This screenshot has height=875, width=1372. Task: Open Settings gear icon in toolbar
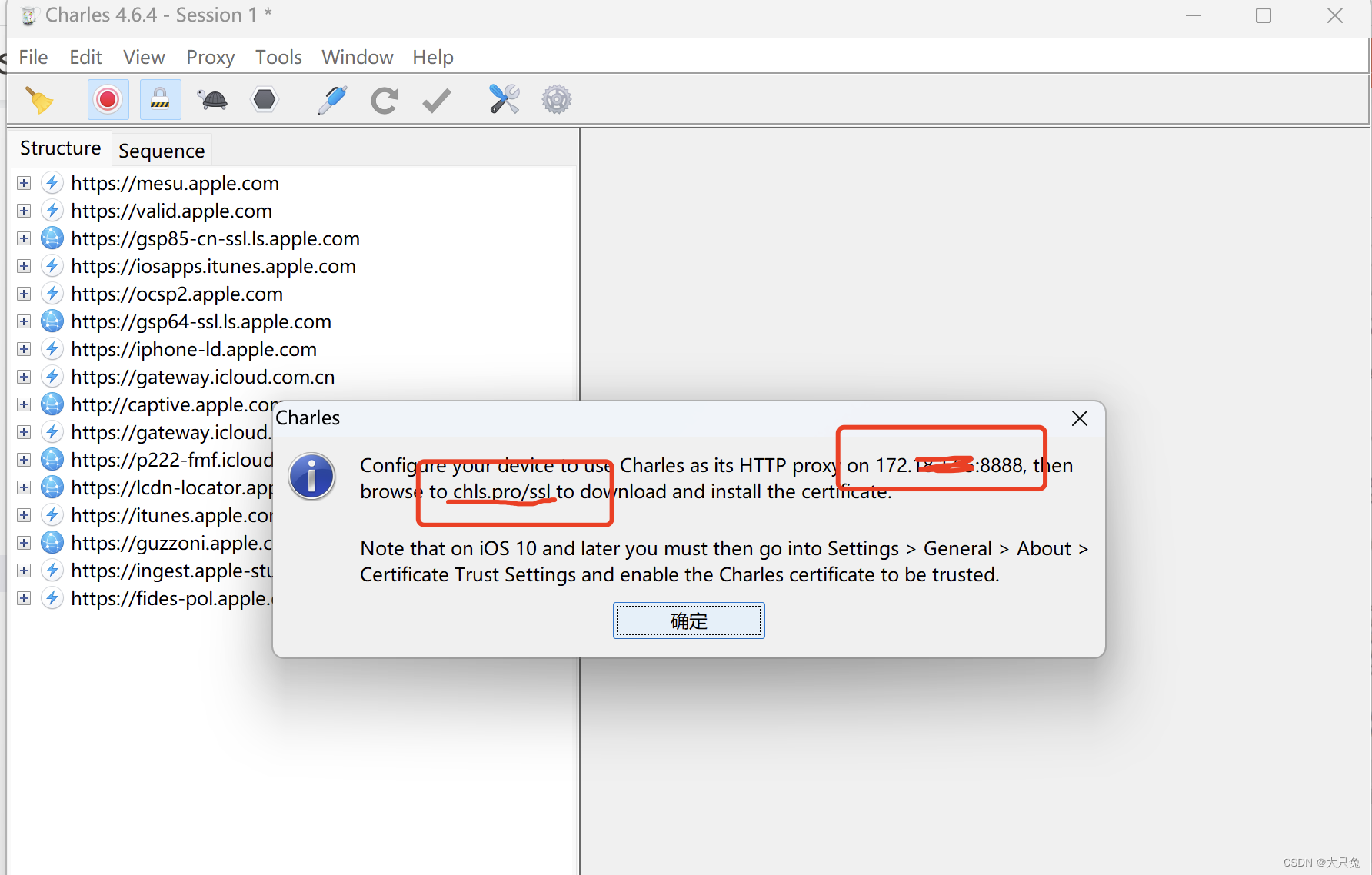(557, 100)
